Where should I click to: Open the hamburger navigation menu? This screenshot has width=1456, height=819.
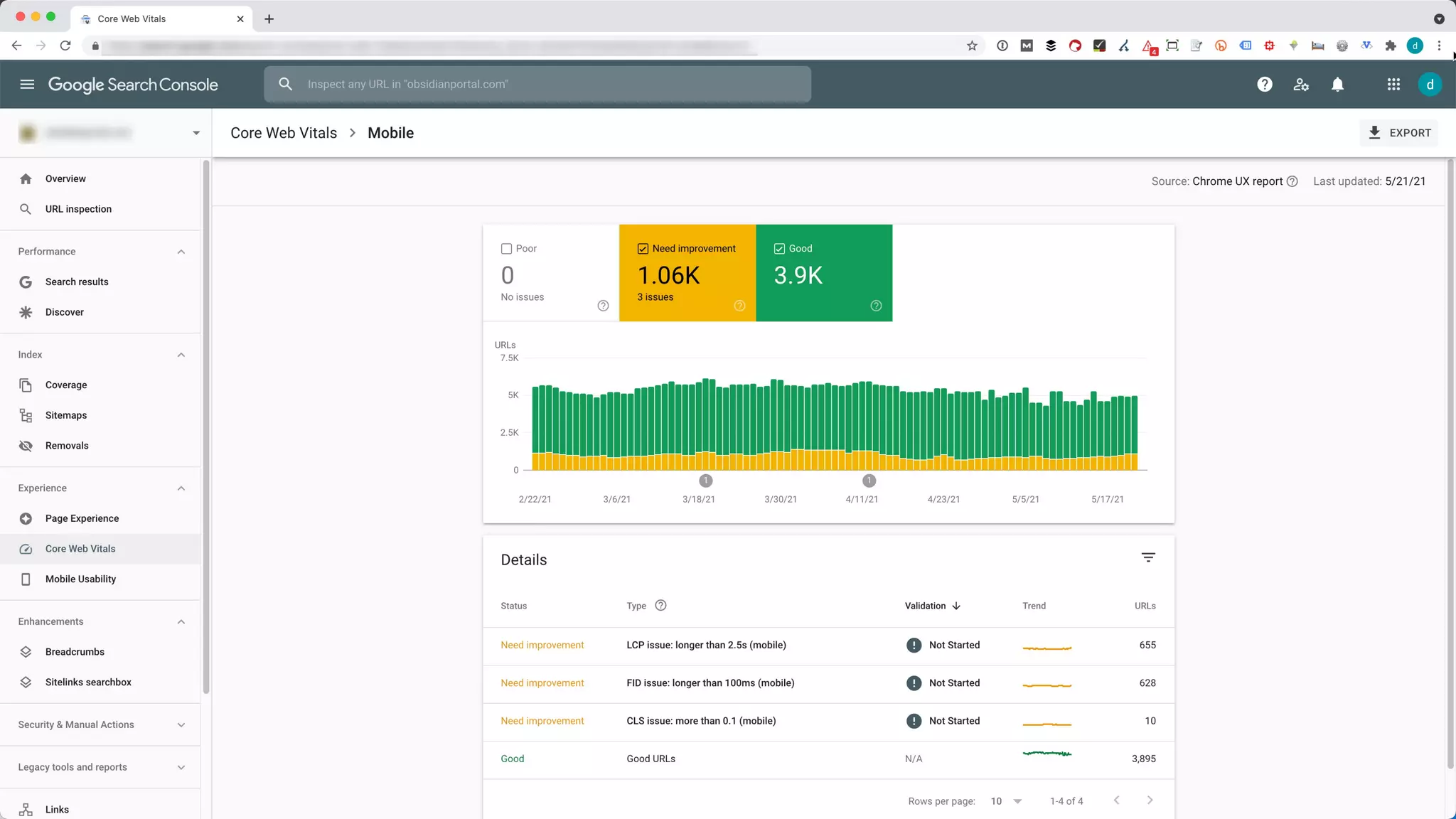pyautogui.click(x=27, y=85)
